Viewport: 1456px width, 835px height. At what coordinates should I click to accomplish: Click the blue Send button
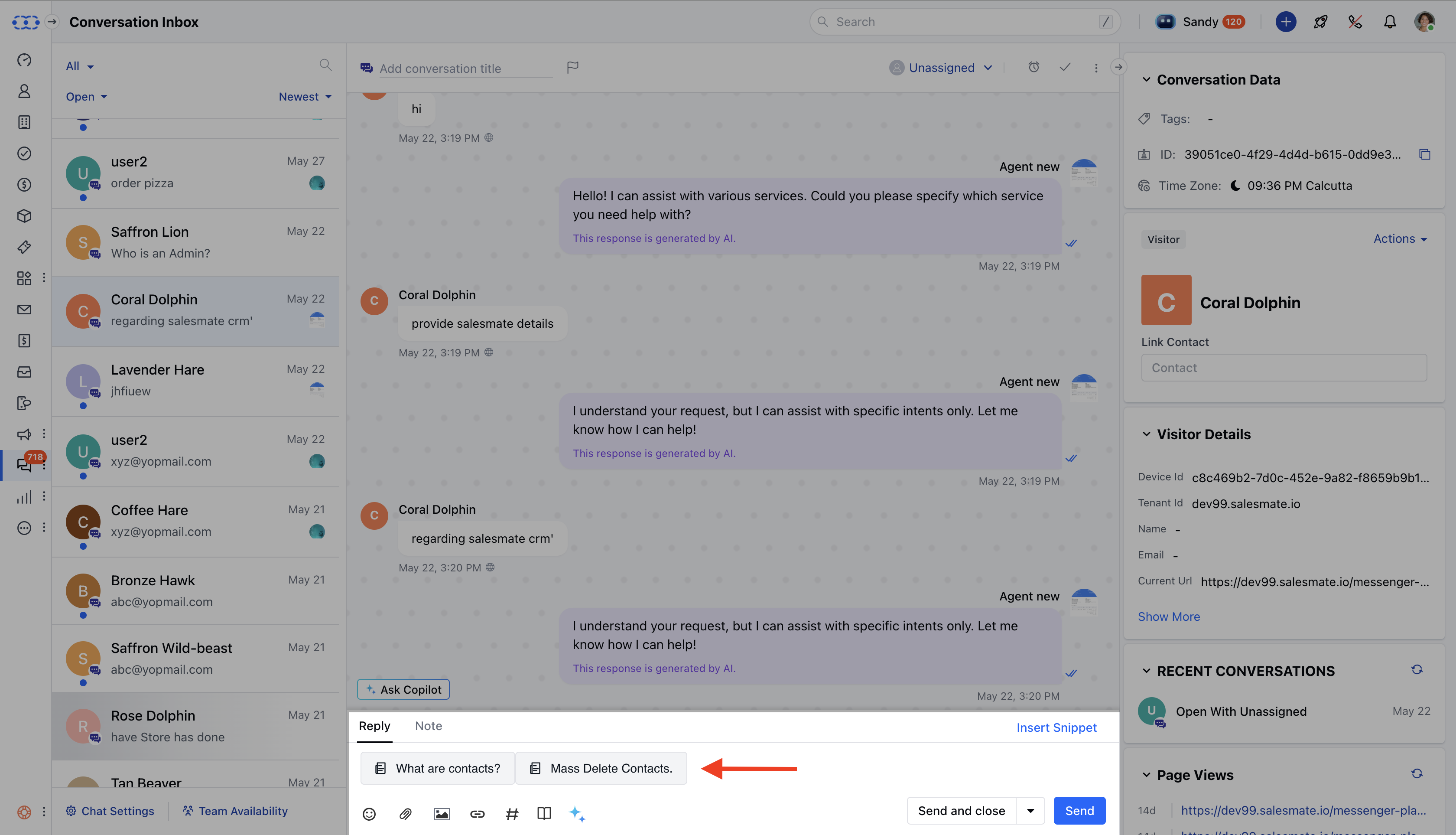pyautogui.click(x=1079, y=811)
